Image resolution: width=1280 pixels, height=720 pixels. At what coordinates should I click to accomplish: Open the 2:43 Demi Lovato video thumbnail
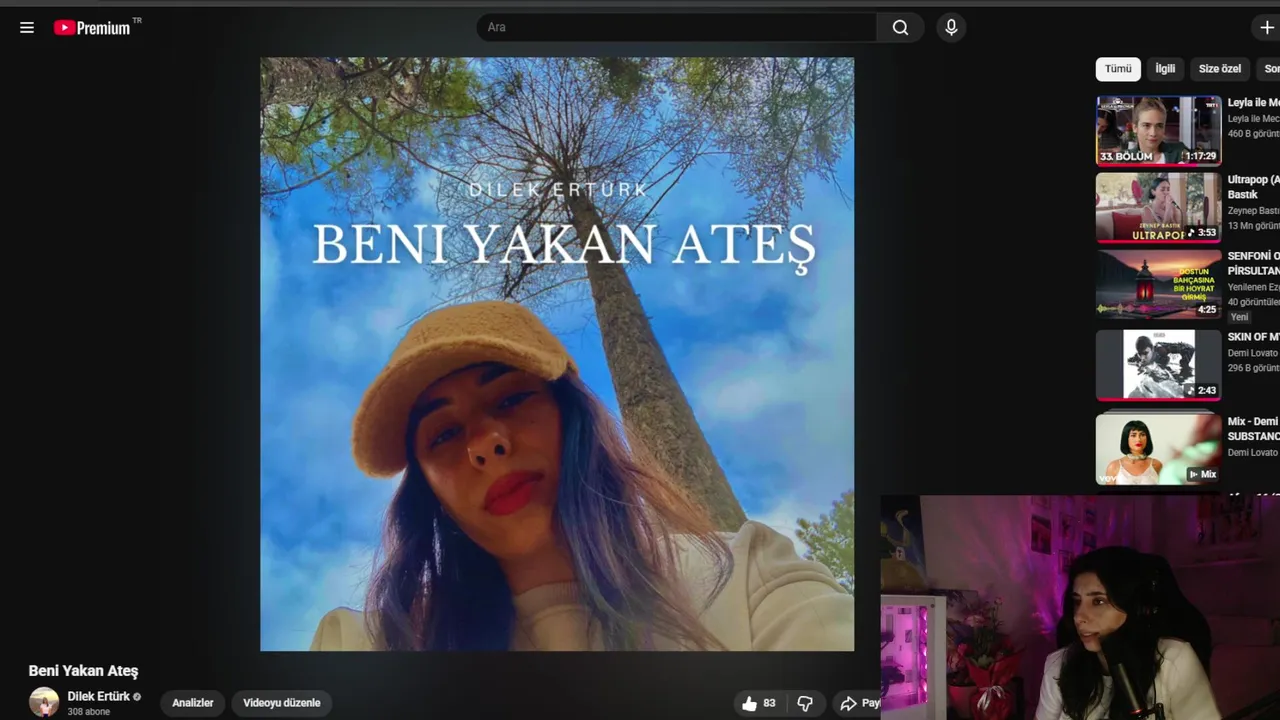tap(1158, 364)
